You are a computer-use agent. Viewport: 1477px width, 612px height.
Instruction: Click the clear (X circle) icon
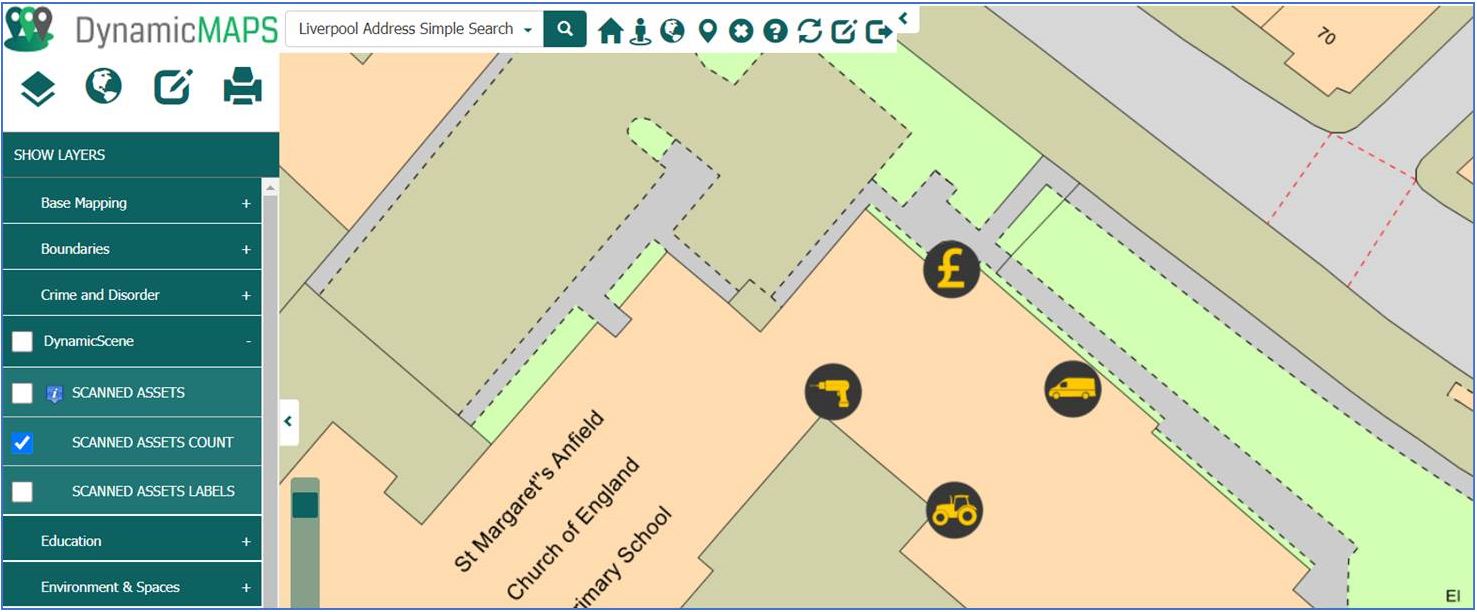(740, 31)
